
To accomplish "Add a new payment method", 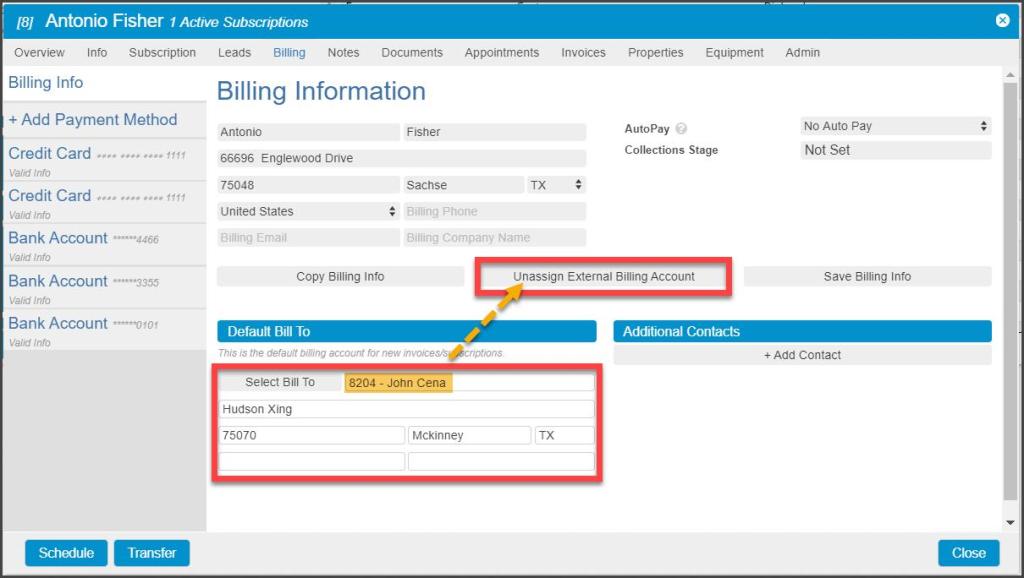I will (93, 120).
